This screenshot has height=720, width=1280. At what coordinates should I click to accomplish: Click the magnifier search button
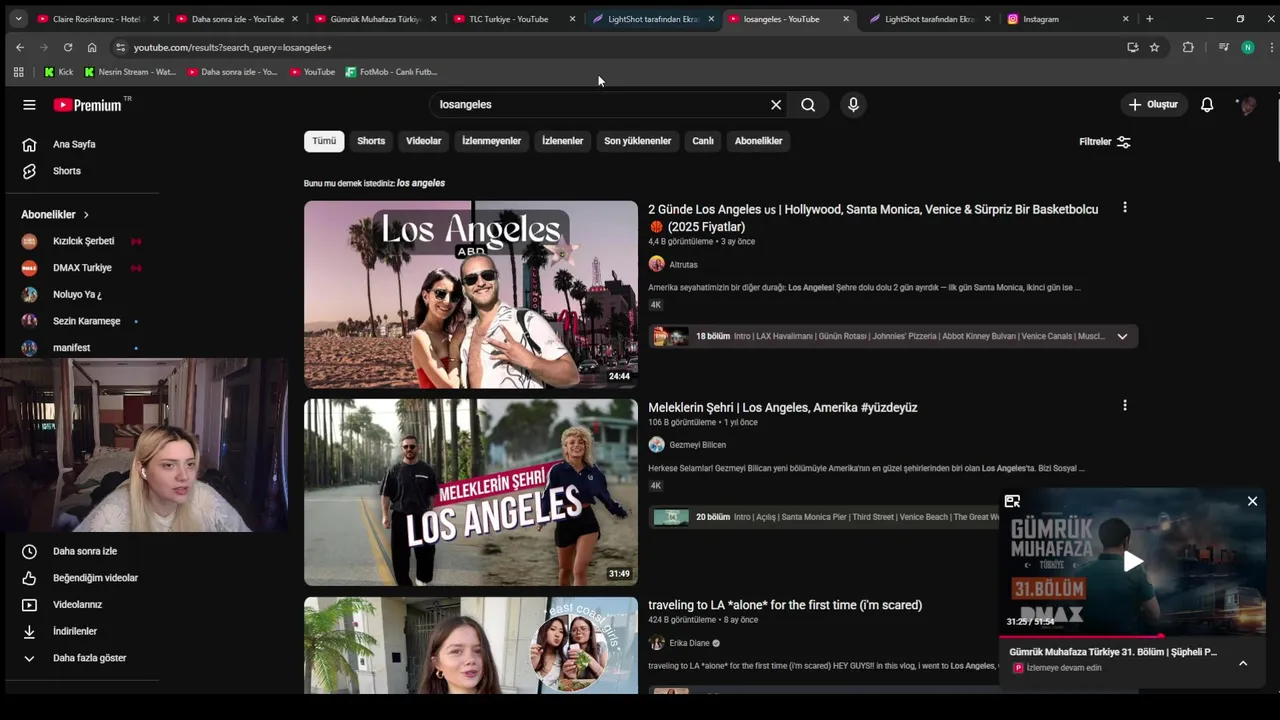pos(808,104)
